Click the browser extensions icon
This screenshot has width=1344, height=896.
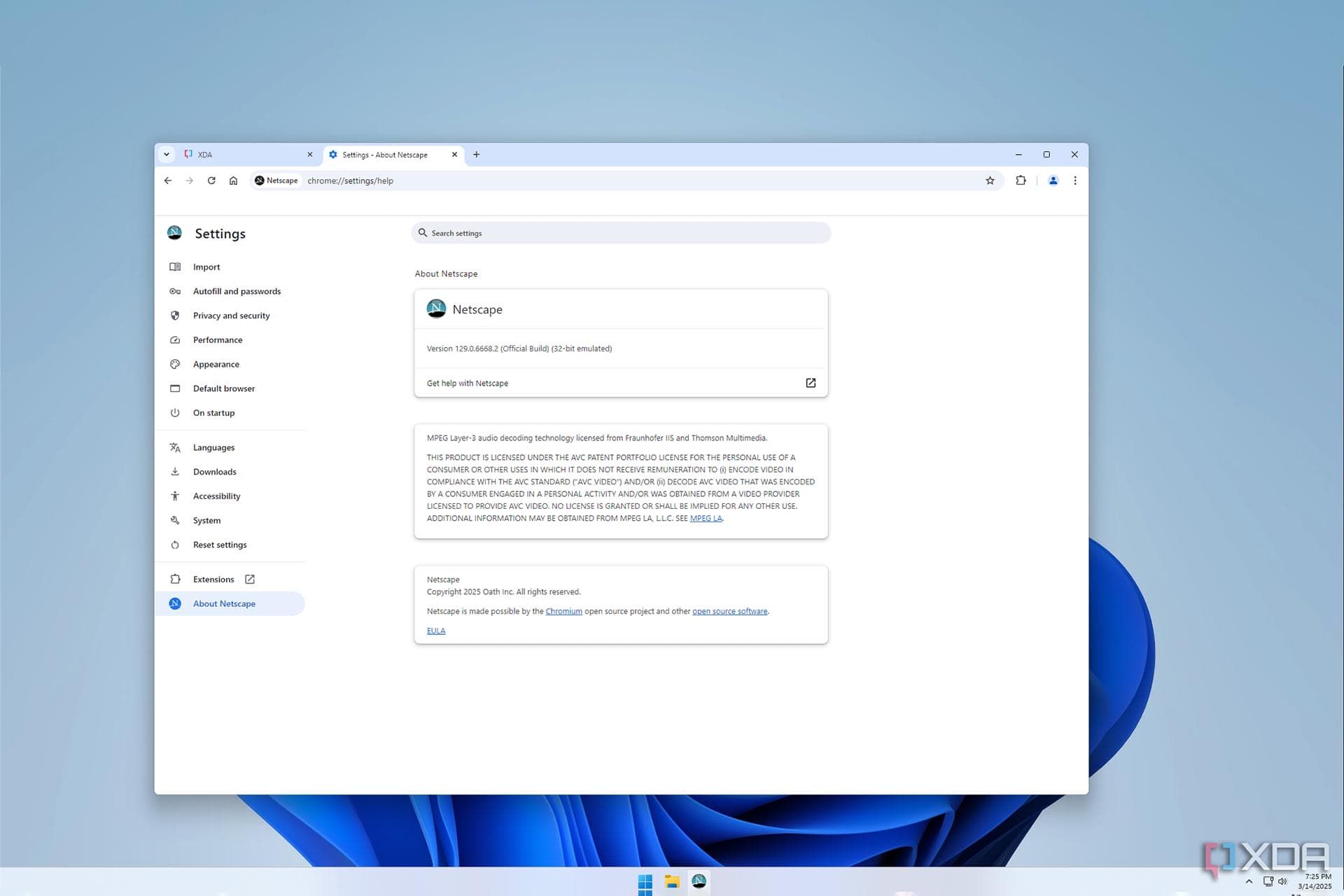point(1021,180)
